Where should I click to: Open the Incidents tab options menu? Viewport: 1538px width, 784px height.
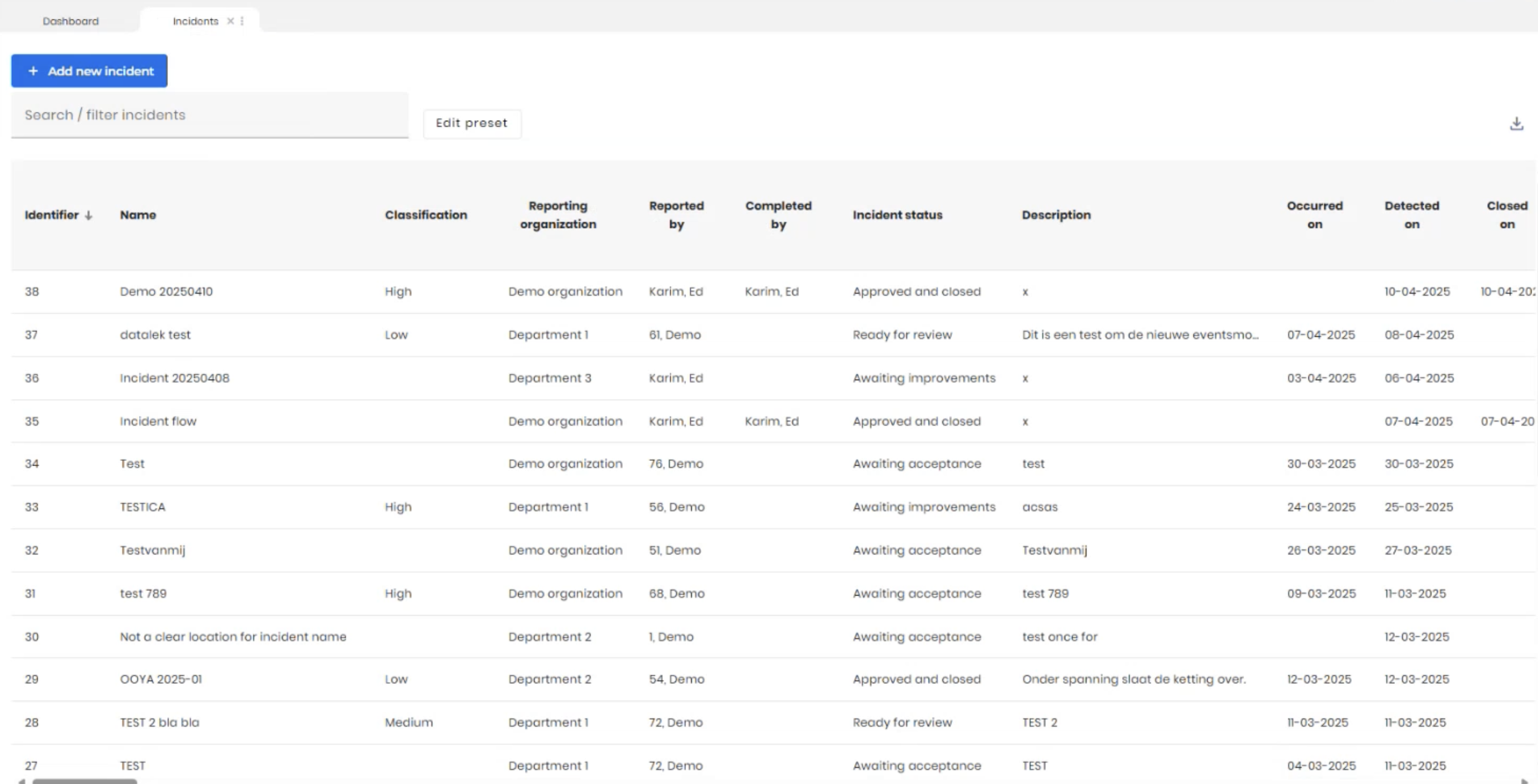pyautogui.click(x=242, y=21)
